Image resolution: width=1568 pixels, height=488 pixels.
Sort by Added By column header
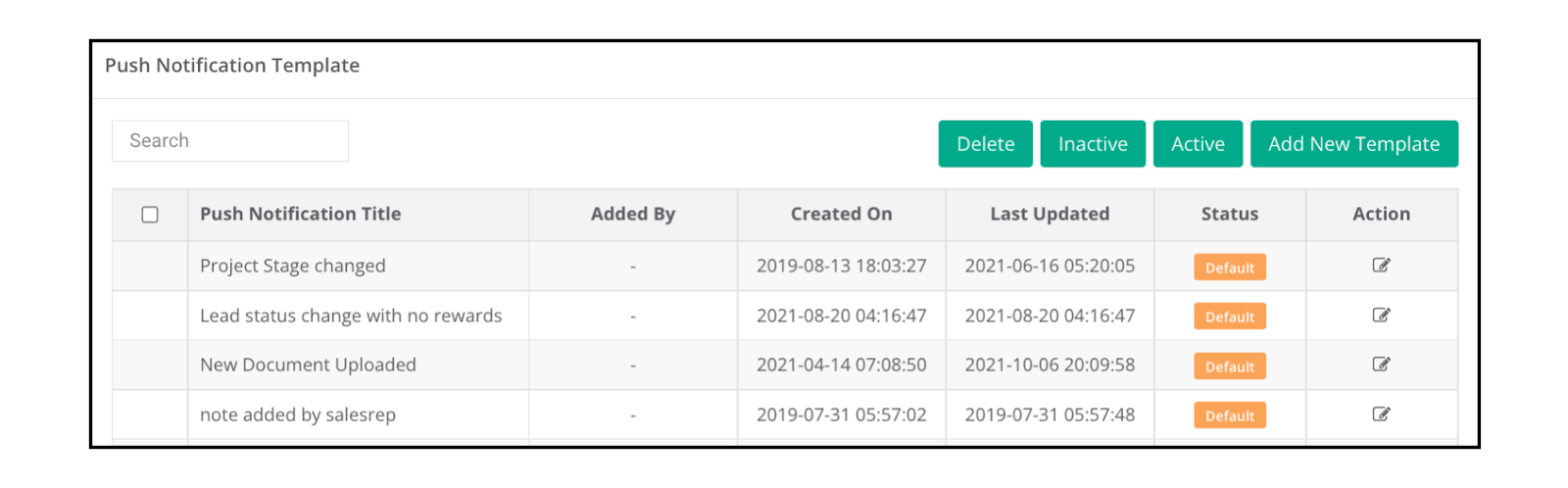[x=633, y=214]
